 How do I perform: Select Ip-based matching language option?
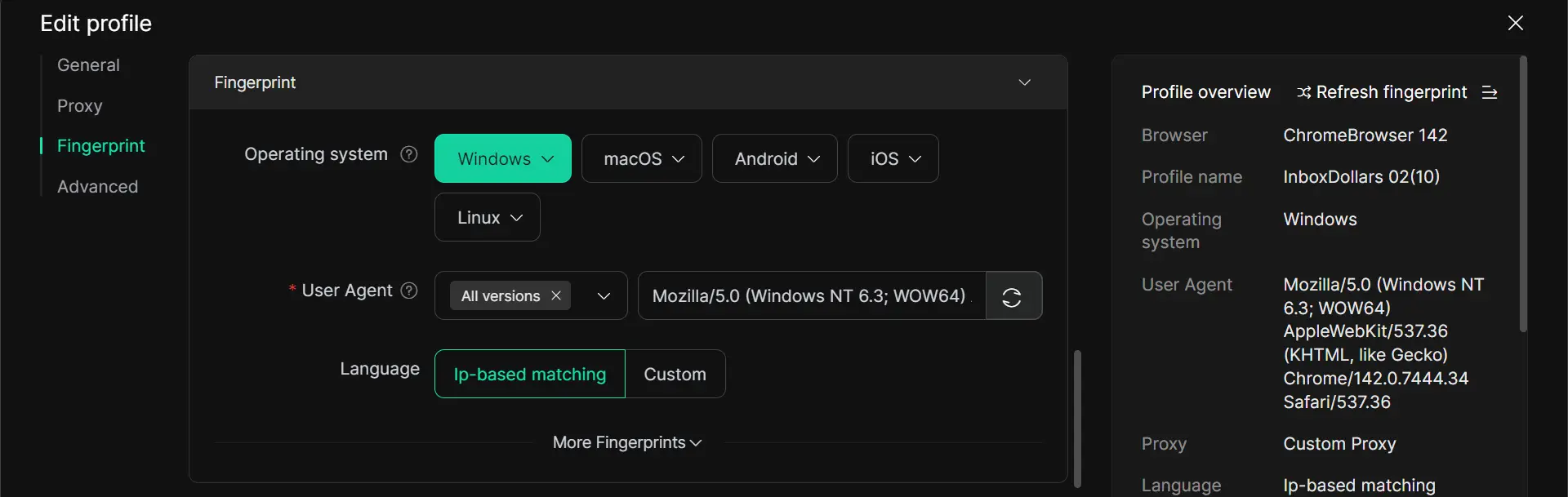pos(529,375)
